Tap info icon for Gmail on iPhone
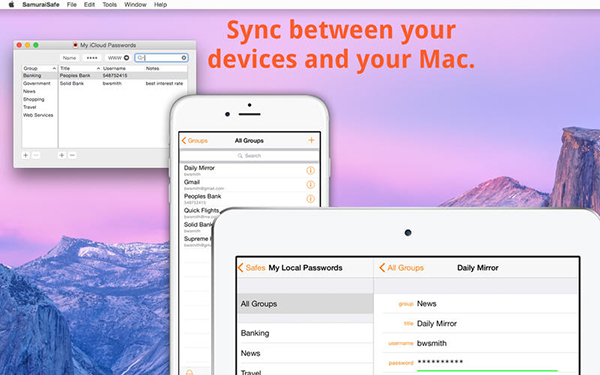600x375 pixels. click(310, 185)
